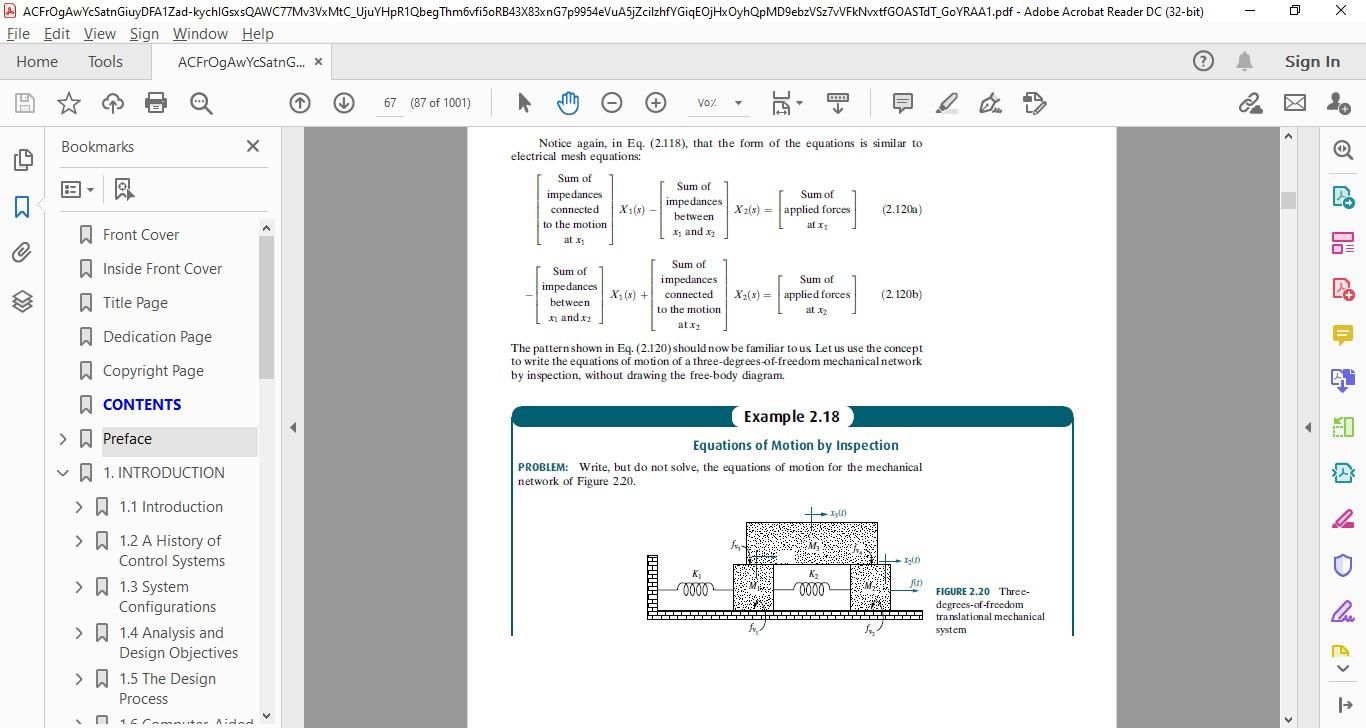
Task: Bookmark this file with the star icon
Action: [69, 103]
